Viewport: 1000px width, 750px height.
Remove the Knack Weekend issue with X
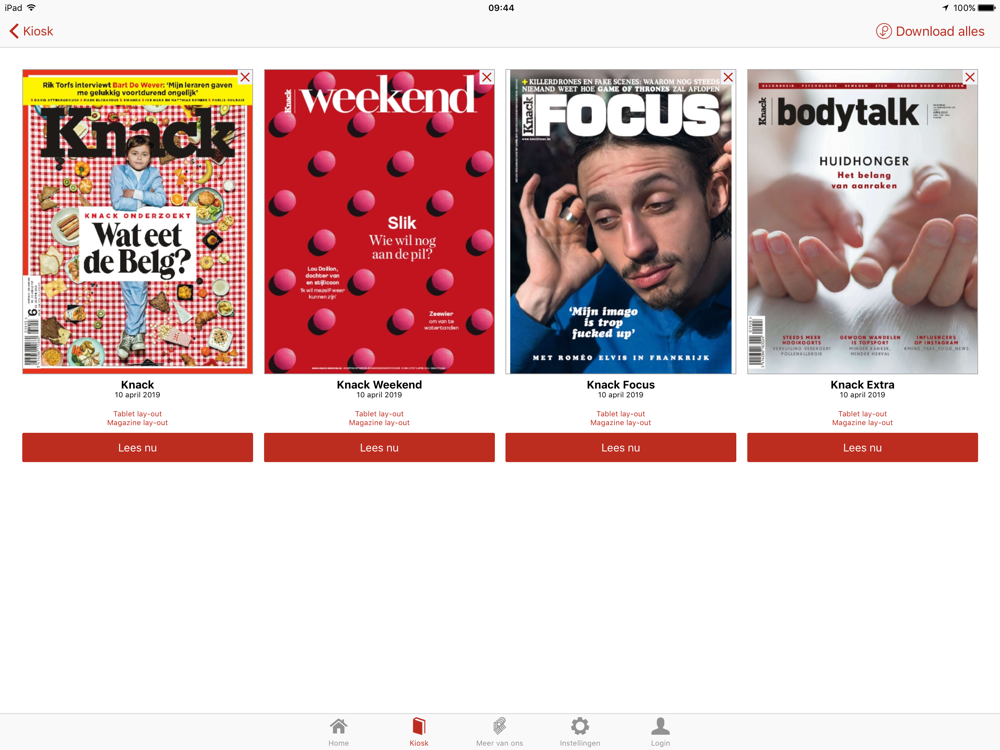click(x=487, y=77)
